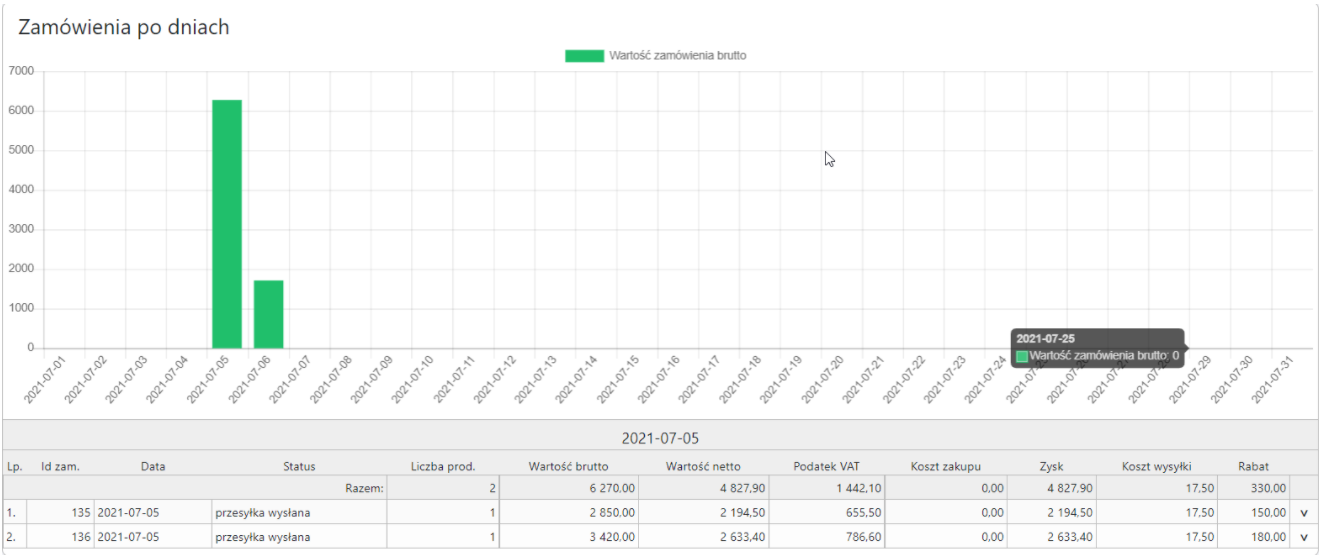Screen dimensions: 1322x555
Task: Click the 'Id zam.' column header
Action: click(x=60, y=466)
